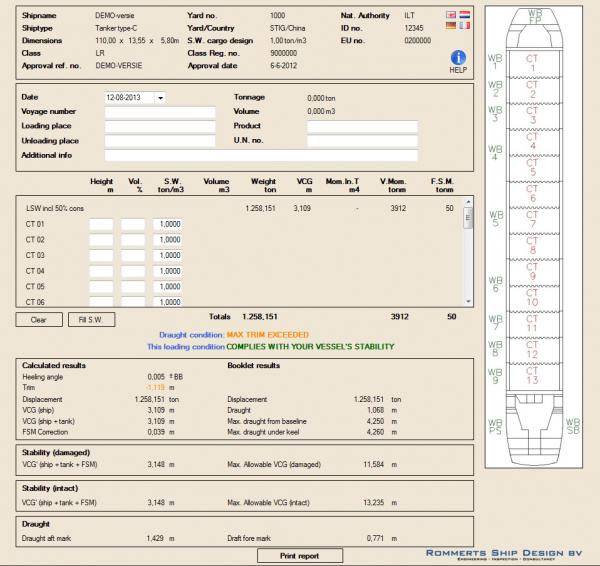The image size is (600, 566).
Task: Click the French flag language icon
Action: [464, 27]
